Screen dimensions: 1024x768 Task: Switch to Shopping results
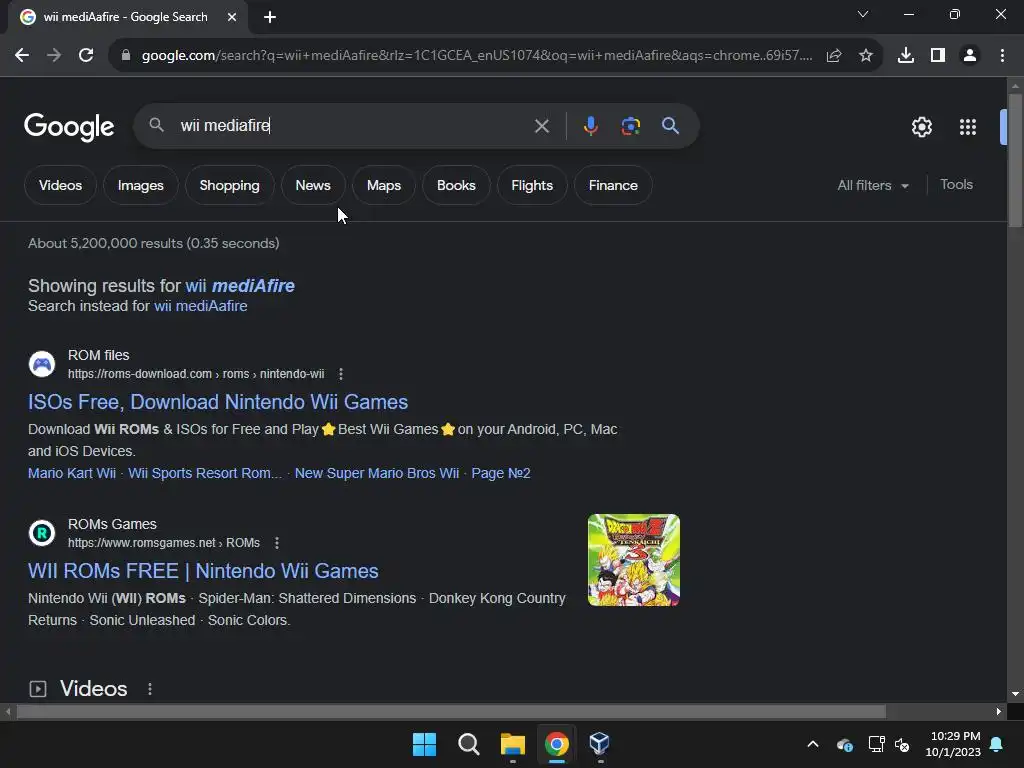click(229, 185)
